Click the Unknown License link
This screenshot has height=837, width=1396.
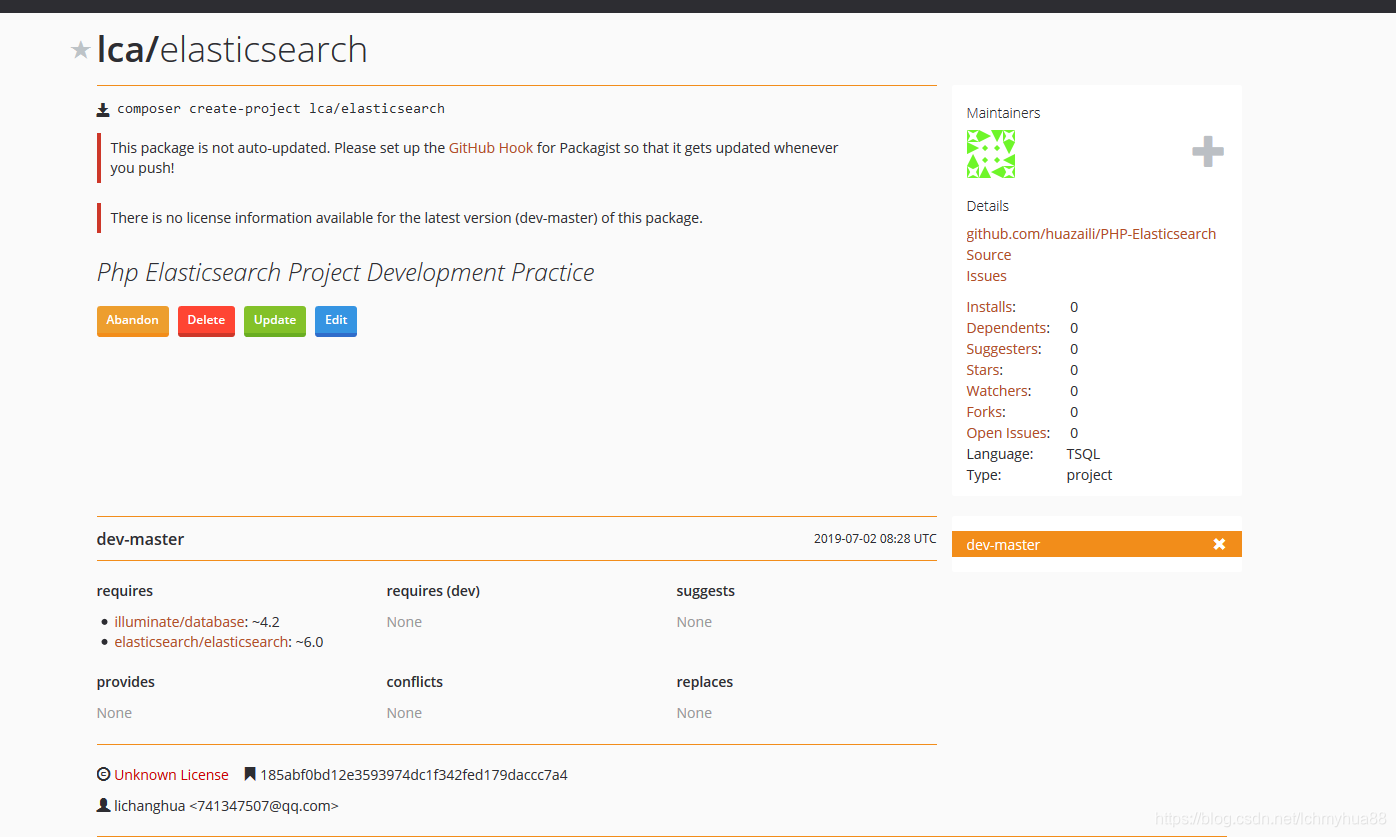171,775
